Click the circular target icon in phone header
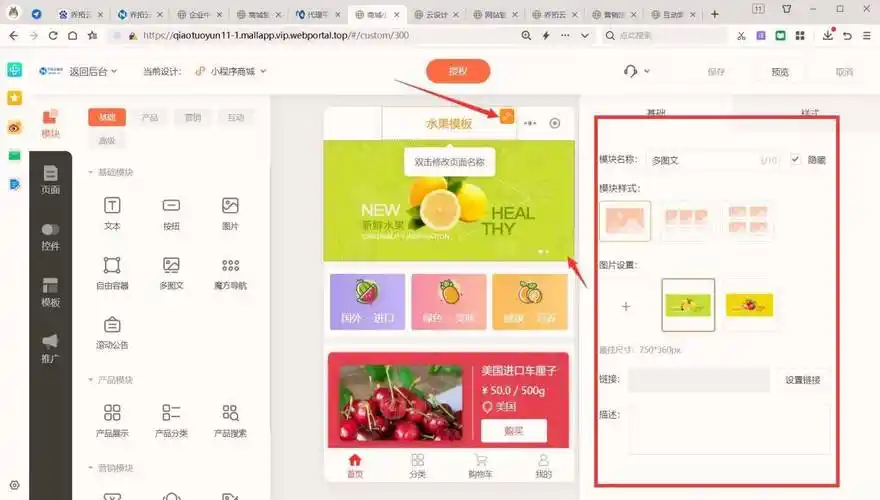The height and width of the screenshot is (500, 880). tap(554, 123)
